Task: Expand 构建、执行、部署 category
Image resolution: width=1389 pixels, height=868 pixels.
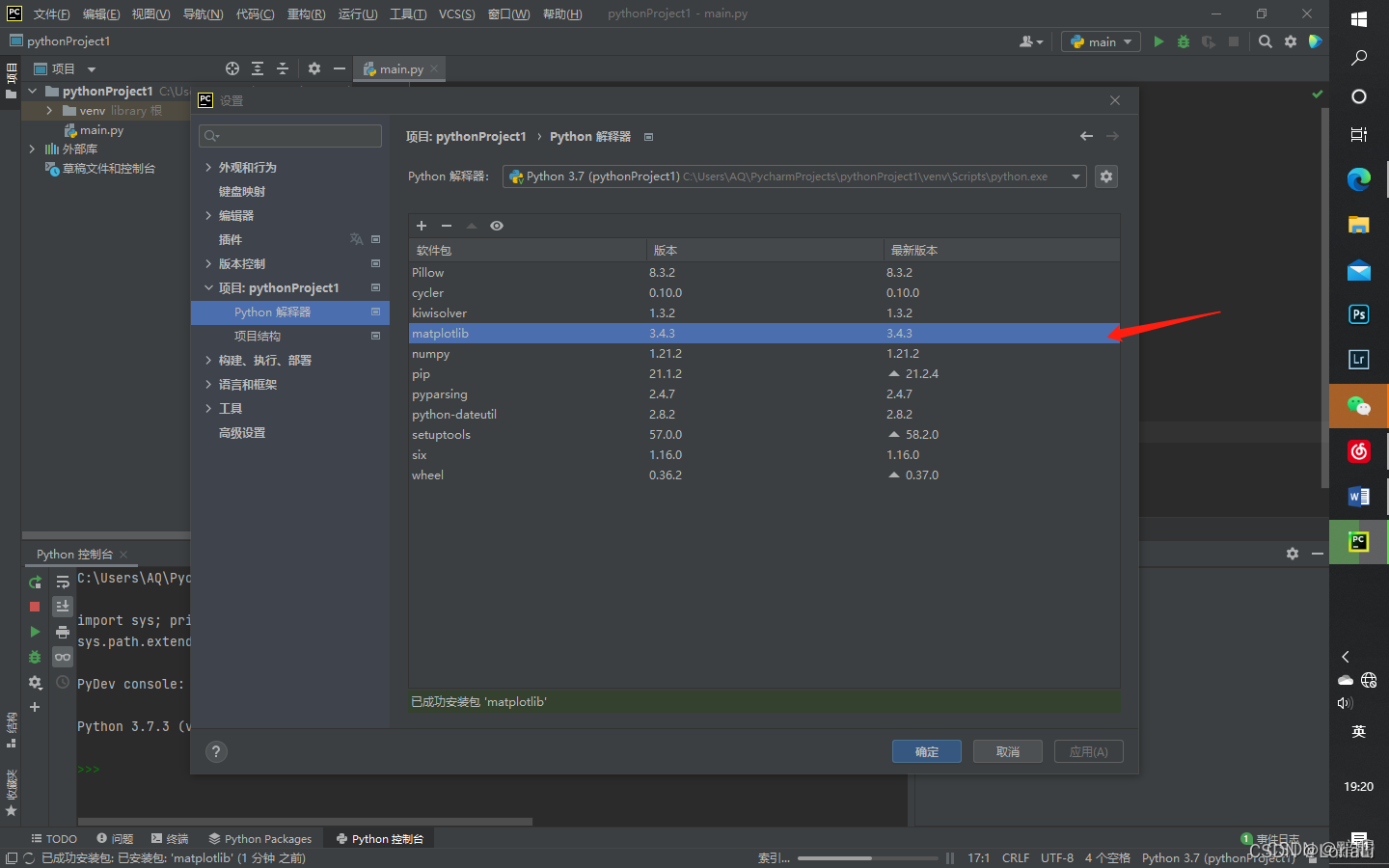Action: (x=208, y=360)
